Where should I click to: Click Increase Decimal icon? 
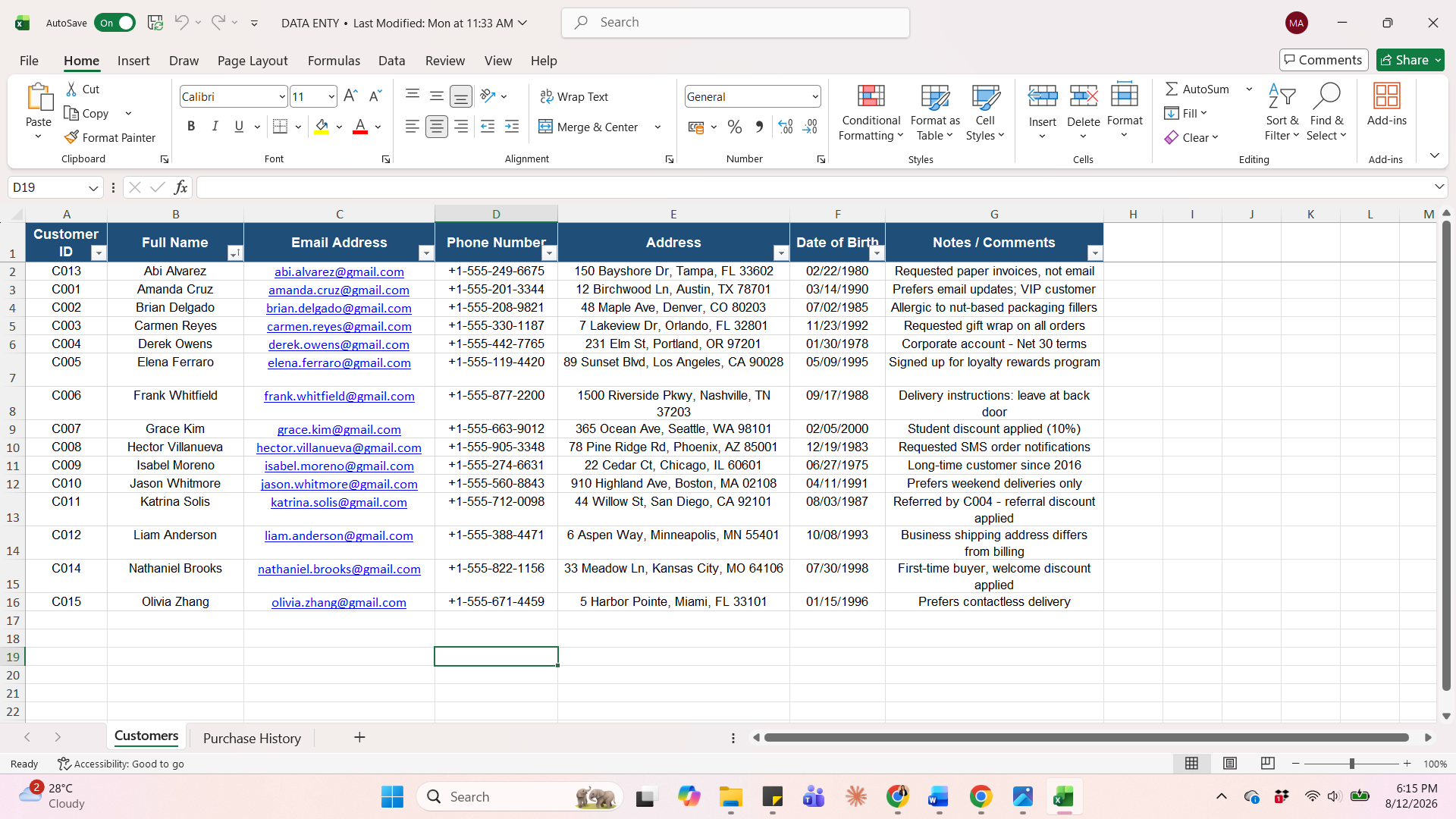786,127
